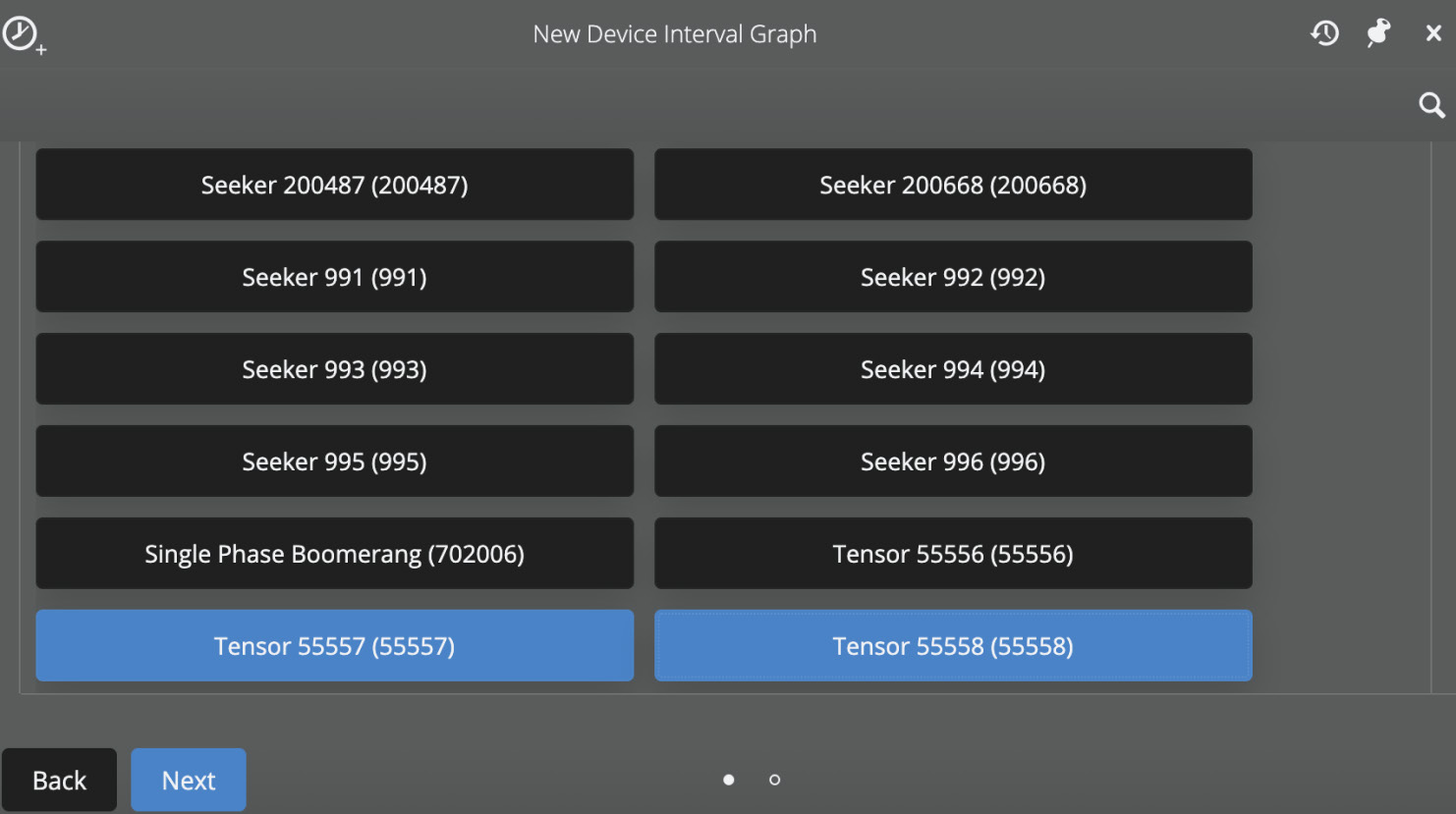Deselect the Tensor 55558 device
Viewport: 1456px width, 814px height.
click(x=952, y=645)
